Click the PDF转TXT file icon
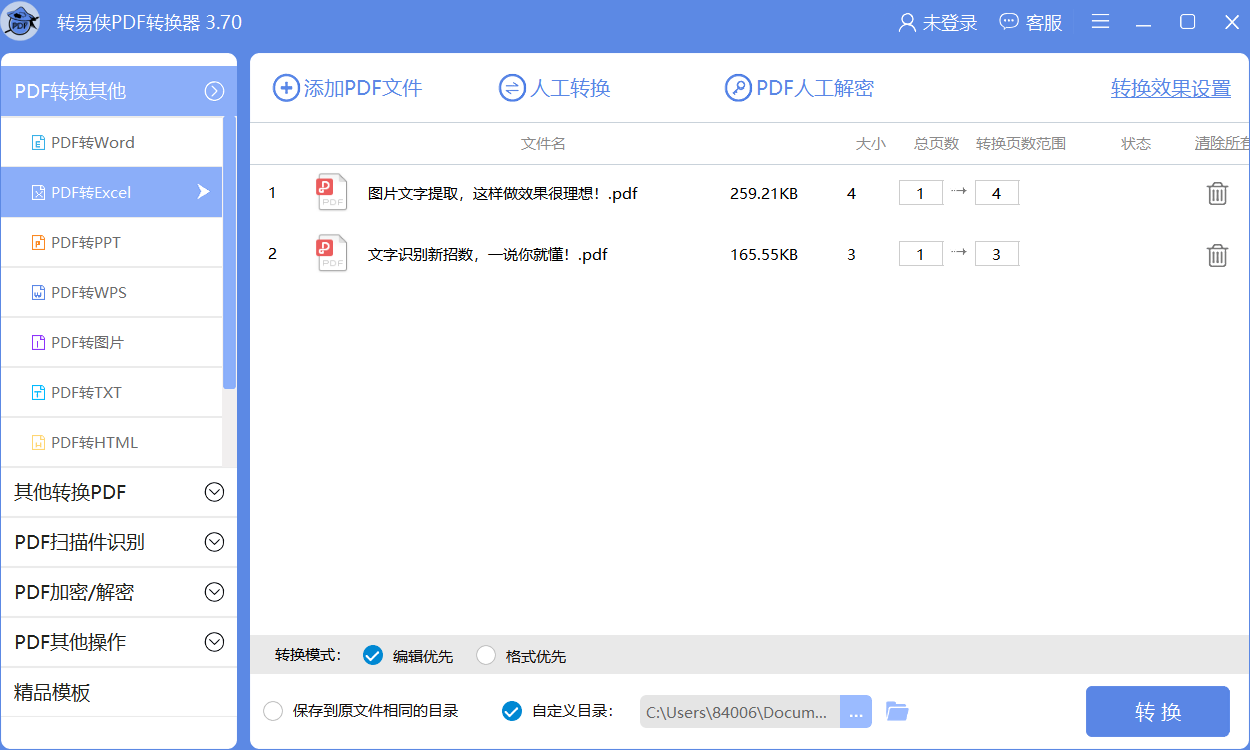The height and width of the screenshot is (750, 1250). [39, 393]
